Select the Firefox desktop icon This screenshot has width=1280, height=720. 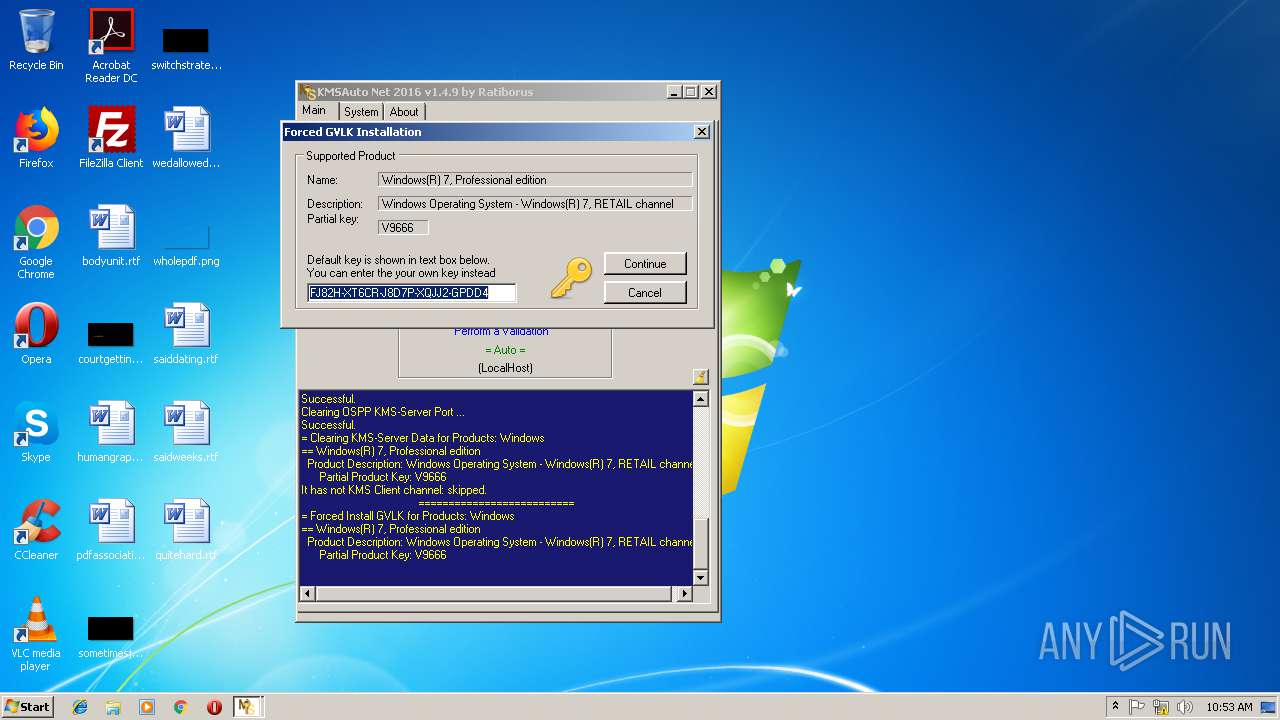36,138
